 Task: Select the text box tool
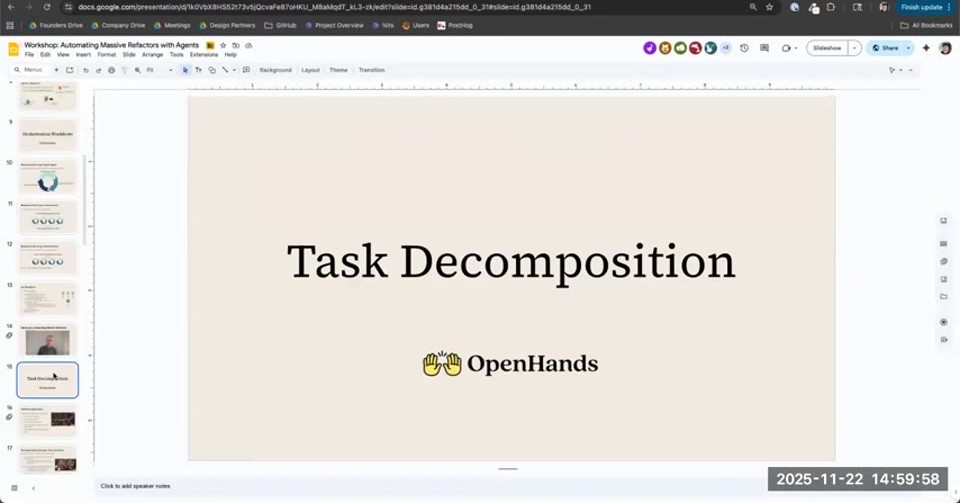coord(198,70)
